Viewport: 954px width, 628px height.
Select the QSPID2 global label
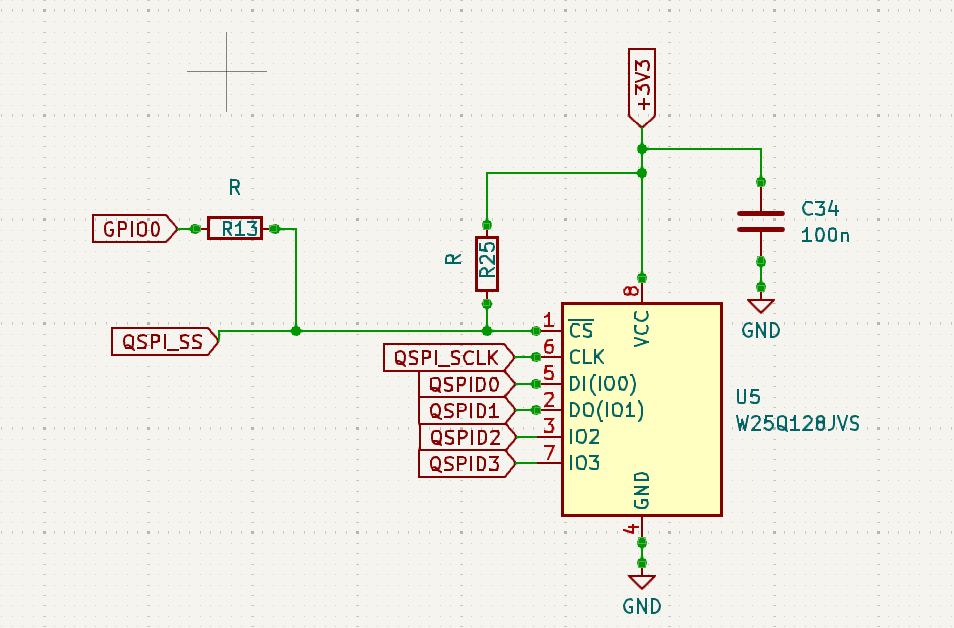[x=465, y=437]
